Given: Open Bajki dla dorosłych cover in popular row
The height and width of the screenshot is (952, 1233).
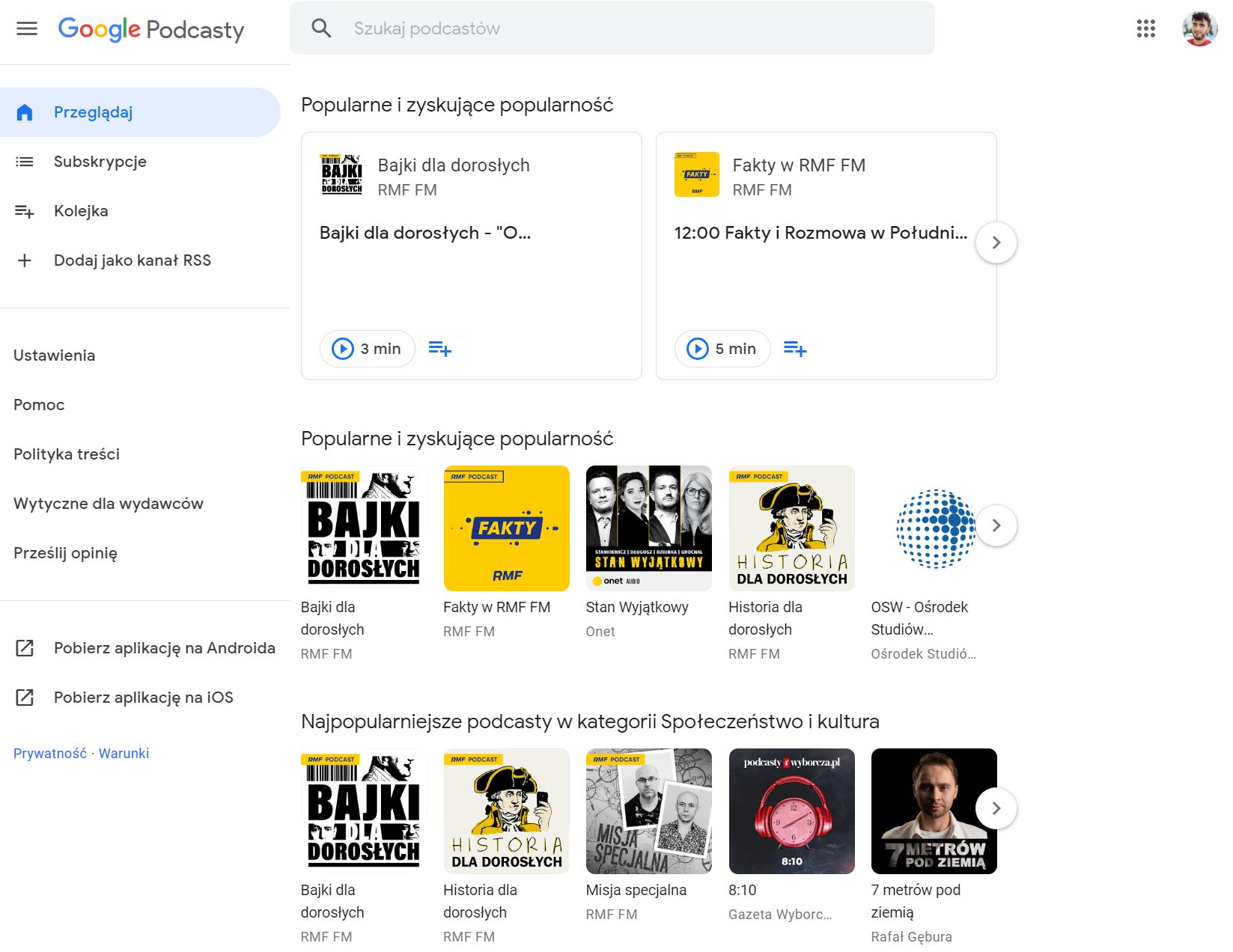Looking at the screenshot, I should click(364, 528).
